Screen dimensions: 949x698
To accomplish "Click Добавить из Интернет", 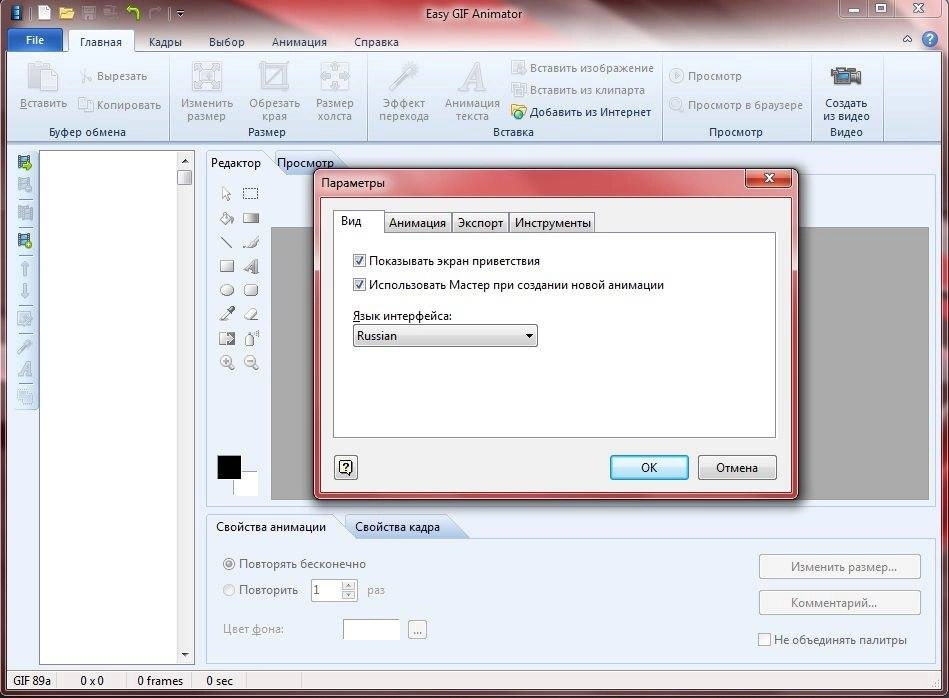I will (582, 112).
